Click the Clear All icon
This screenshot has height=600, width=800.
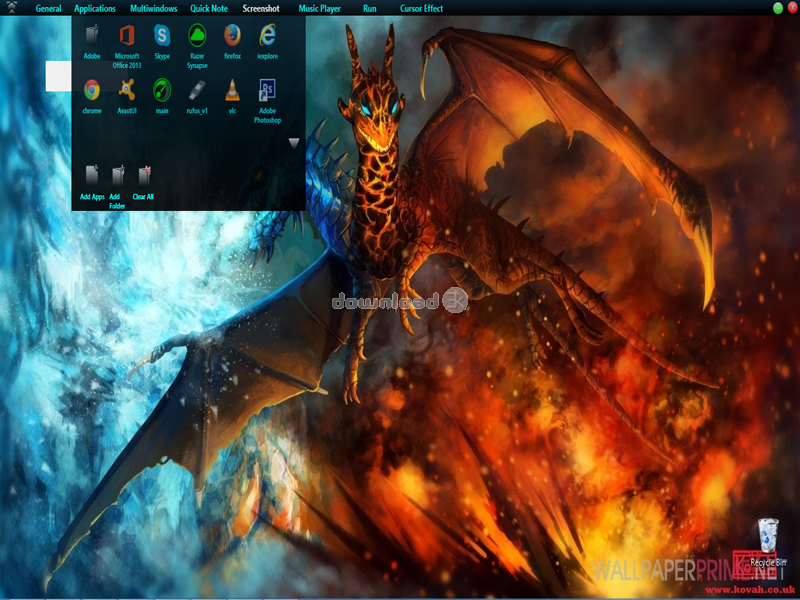[x=144, y=175]
